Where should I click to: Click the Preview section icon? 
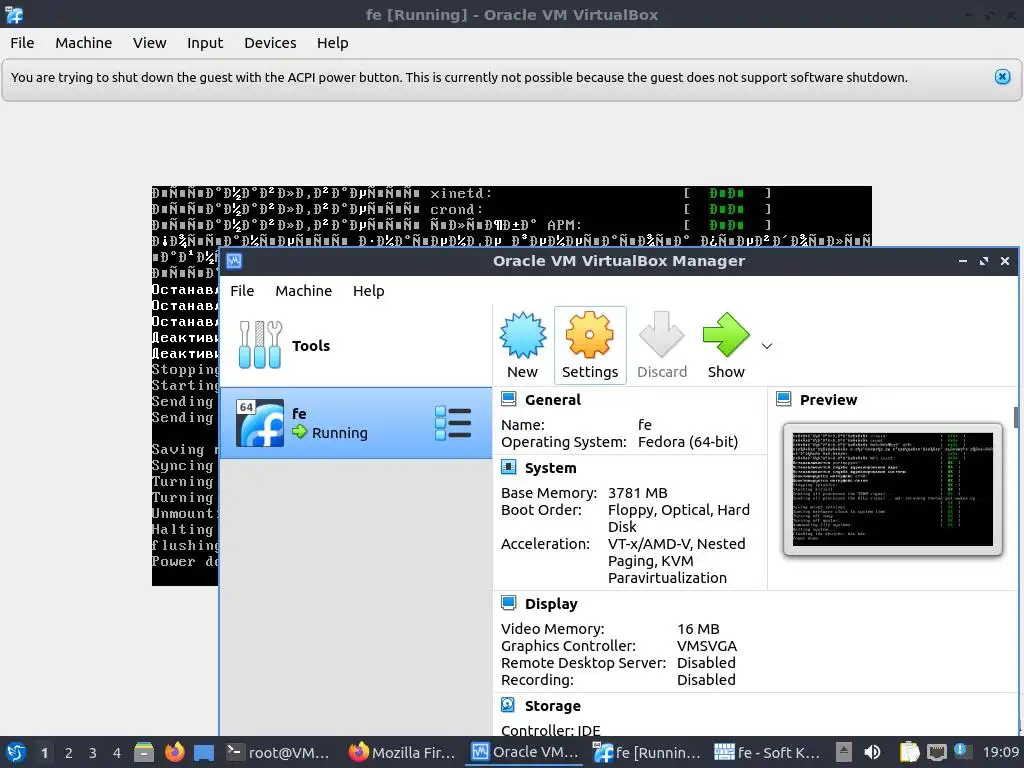784,399
